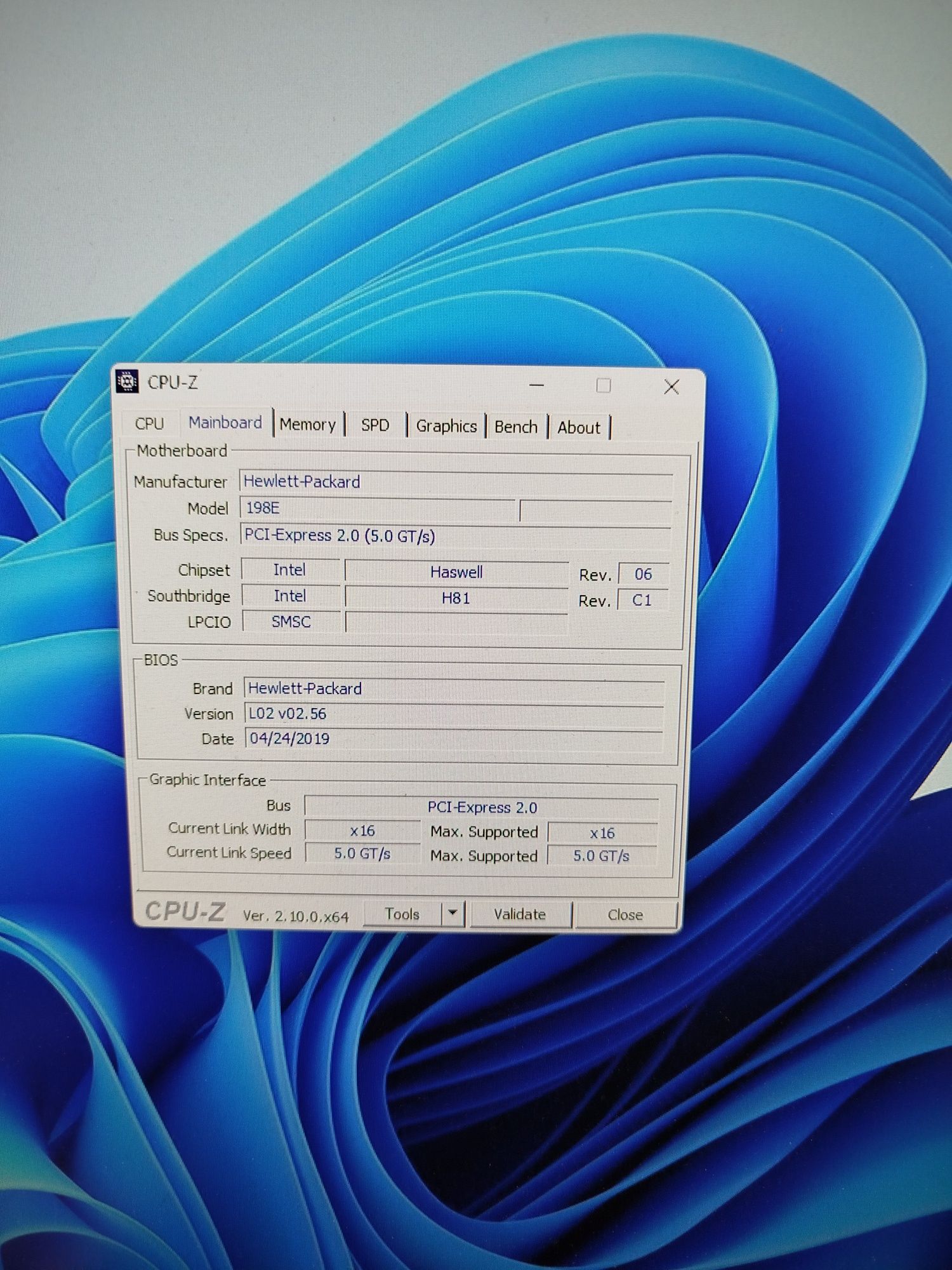This screenshot has width=952, height=1270.
Task: Click the Validate button
Action: pyautogui.click(x=520, y=914)
